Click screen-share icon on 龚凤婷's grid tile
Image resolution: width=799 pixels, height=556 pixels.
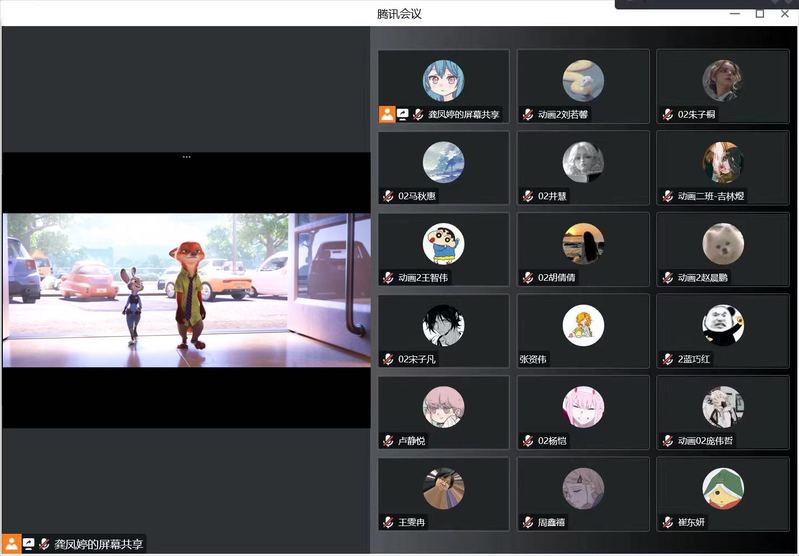pos(403,114)
